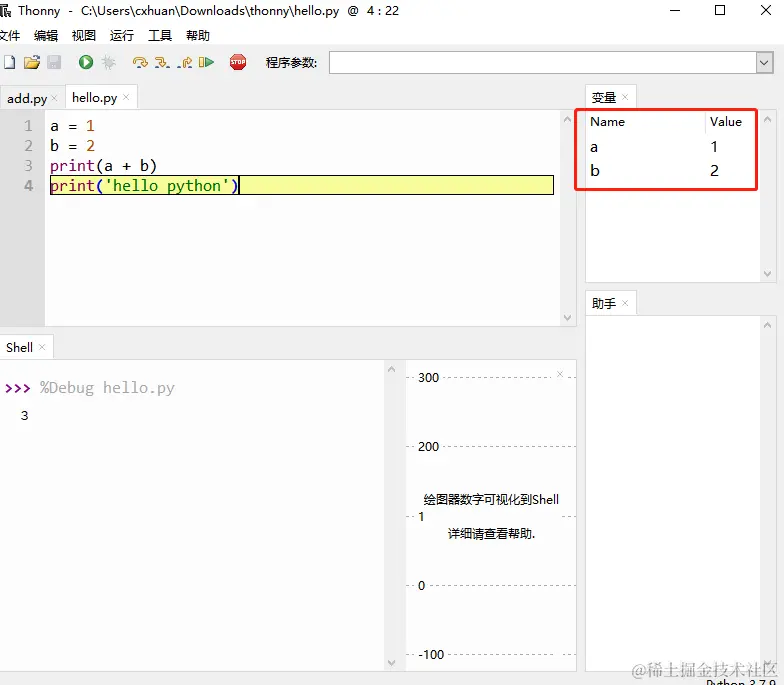Start debugging with the bug icon

coord(108,62)
